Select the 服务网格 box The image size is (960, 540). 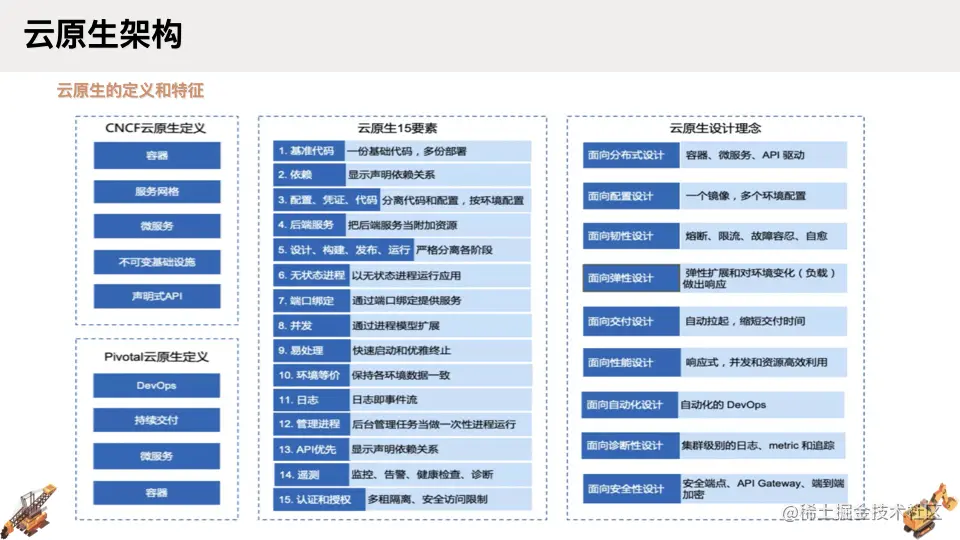pyautogui.click(x=157, y=192)
